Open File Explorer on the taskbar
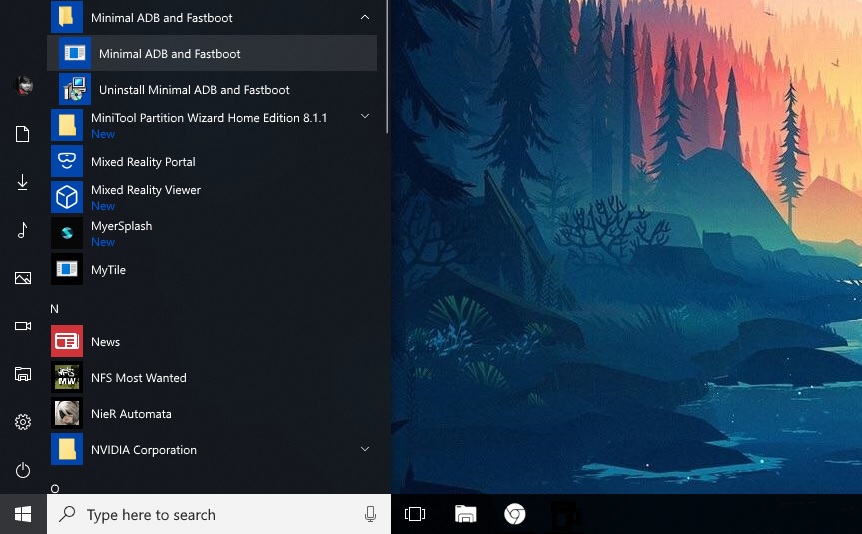Image resolution: width=862 pixels, height=534 pixels. (466, 514)
